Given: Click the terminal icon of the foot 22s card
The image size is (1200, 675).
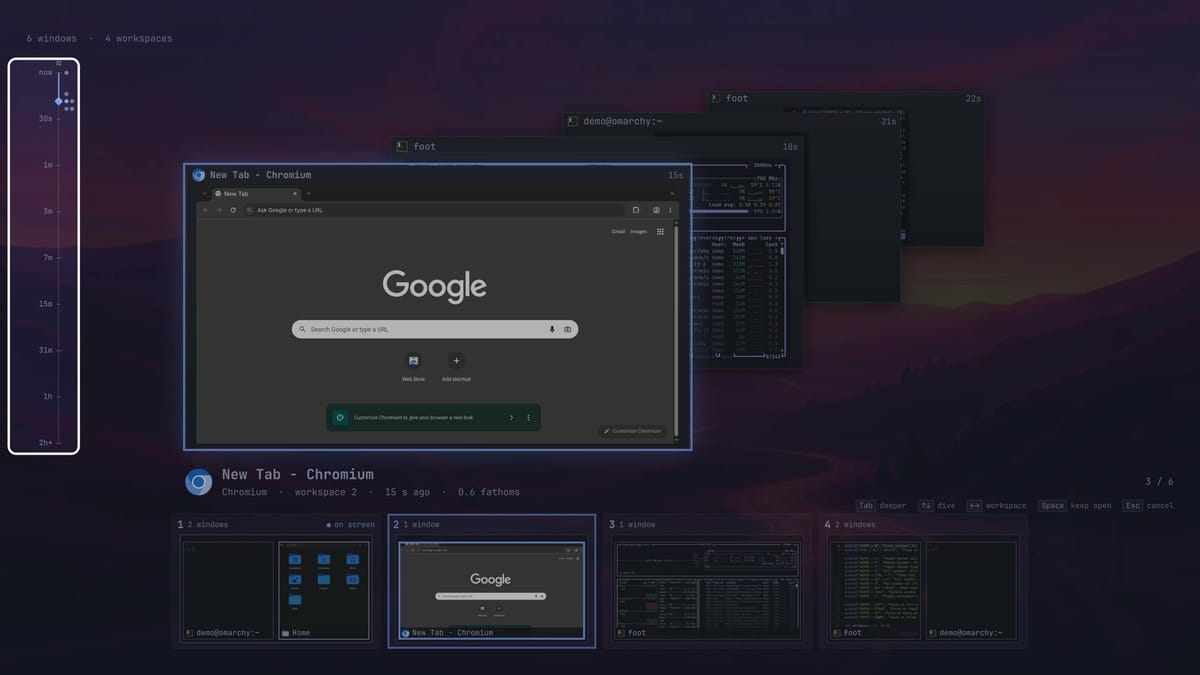Looking at the screenshot, I should tap(716, 98).
